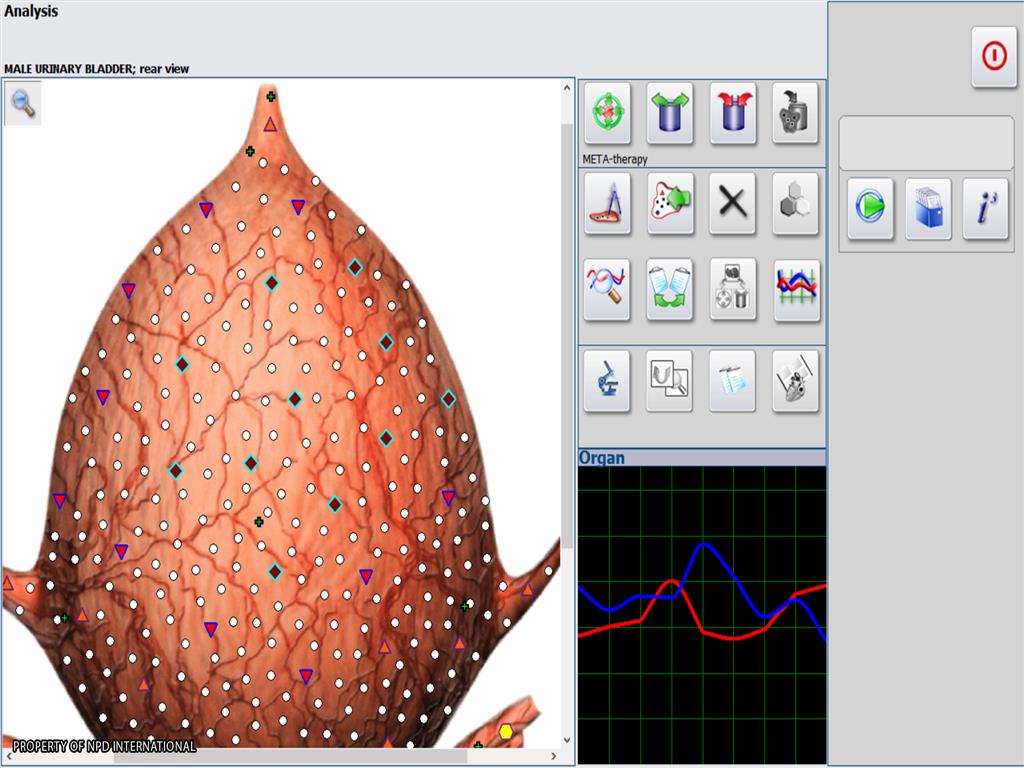Click the dotted shape with green arrow
The width and height of the screenshot is (1024, 768).
click(x=670, y=203)
